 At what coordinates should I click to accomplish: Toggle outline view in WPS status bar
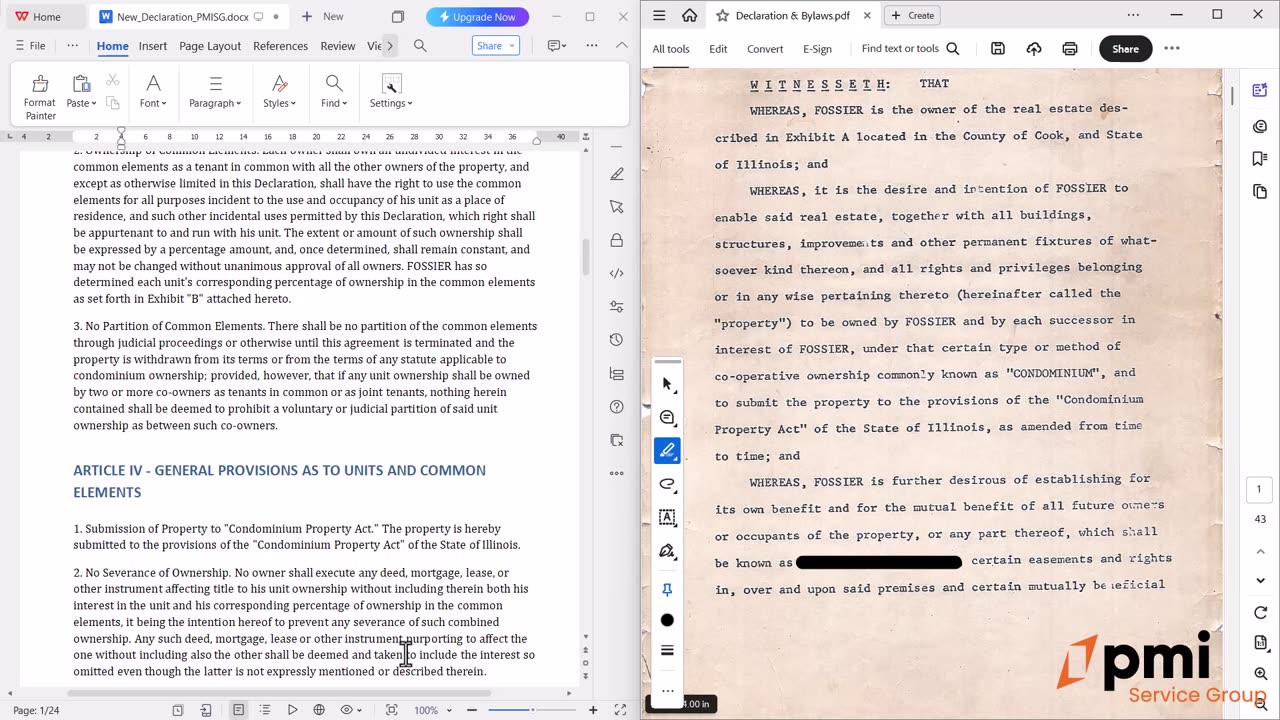265,710
